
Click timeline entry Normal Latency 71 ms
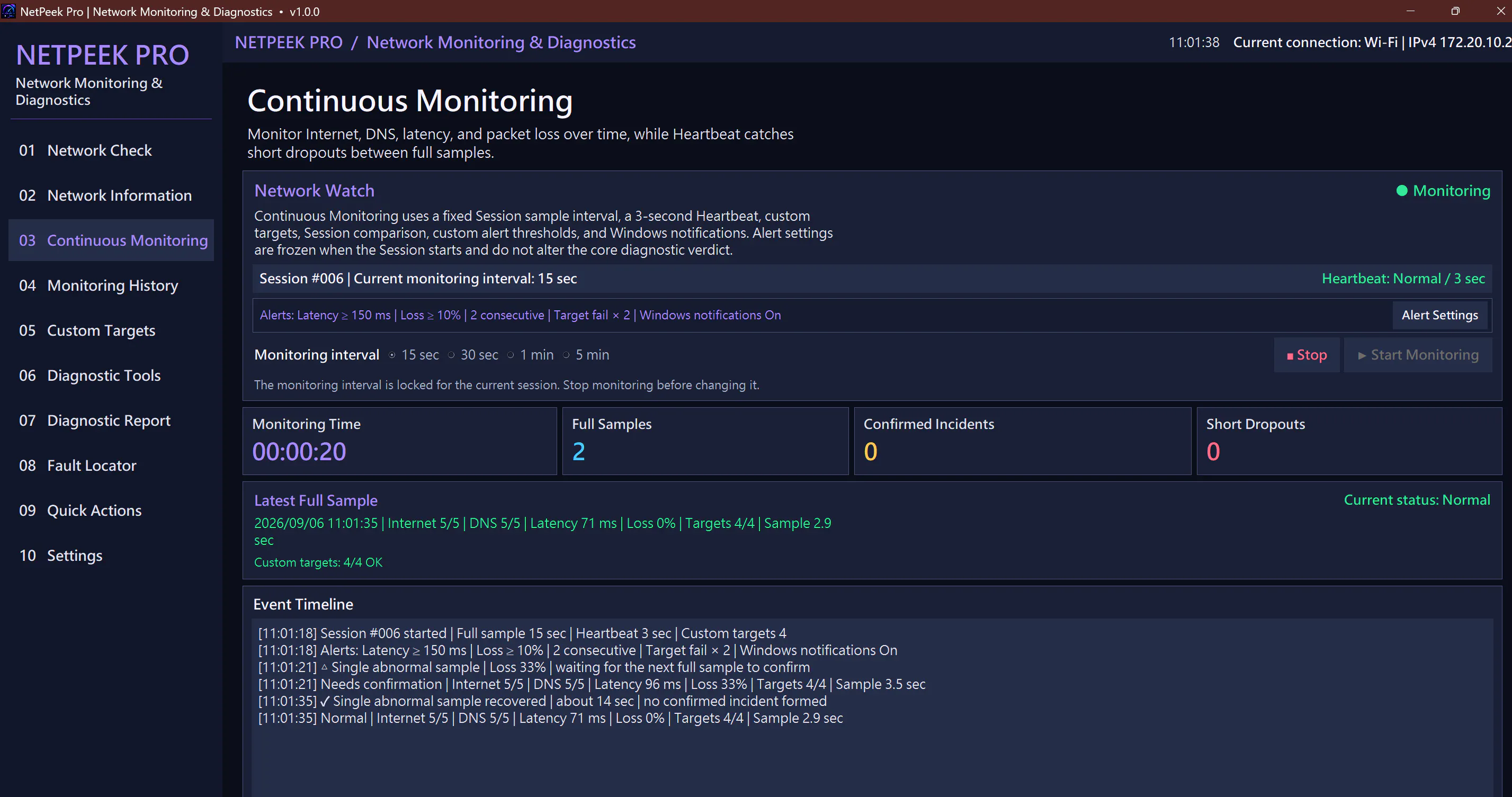point(551,718)
